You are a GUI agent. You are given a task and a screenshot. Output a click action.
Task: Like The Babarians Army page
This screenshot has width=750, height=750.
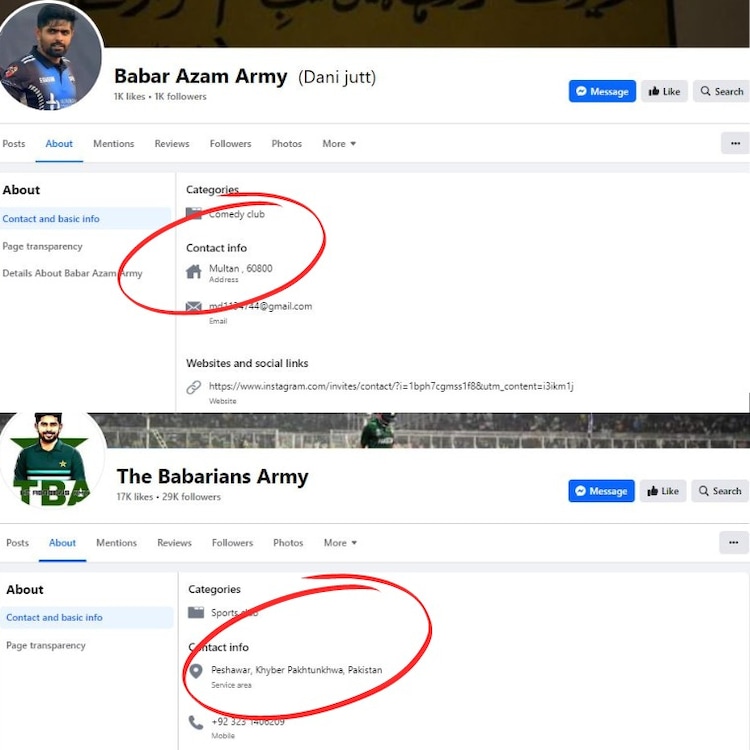[664, 491]
